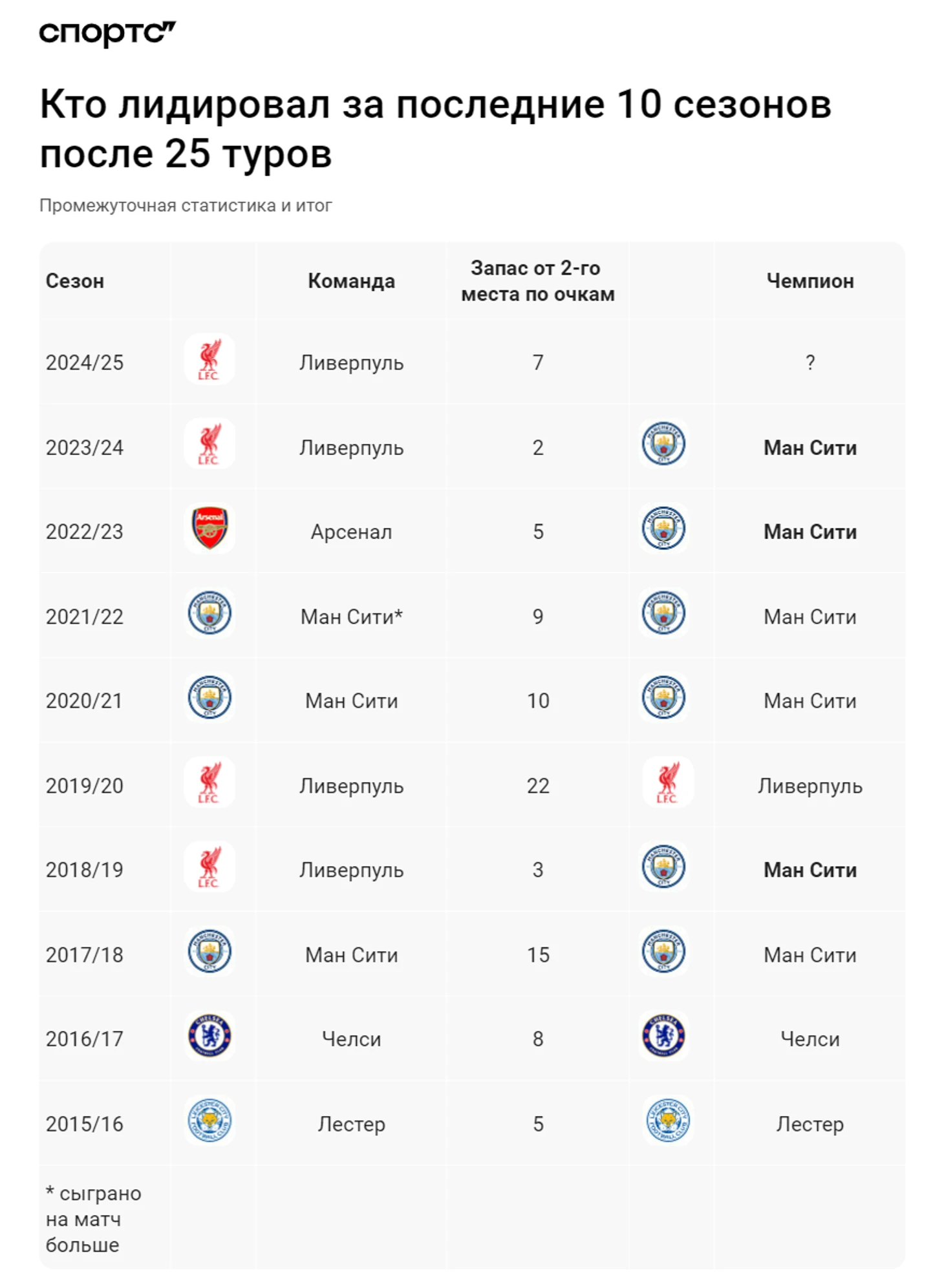
Task: Click the Запас от 2-го места header
Action: [x=537, y=281]
